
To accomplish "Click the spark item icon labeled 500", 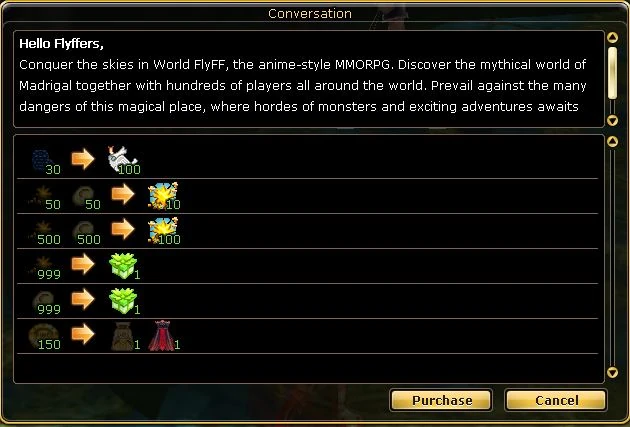I will point(44,232).
